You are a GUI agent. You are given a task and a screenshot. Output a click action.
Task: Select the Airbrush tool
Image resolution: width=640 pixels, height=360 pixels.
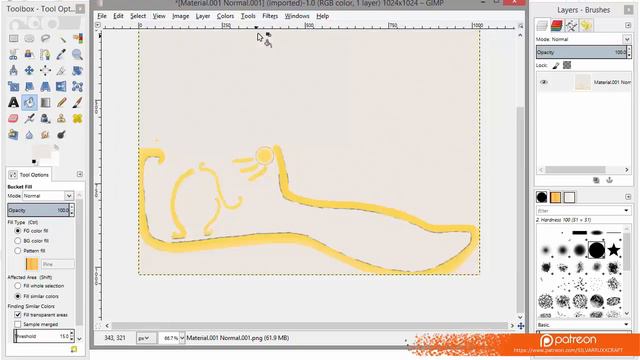click(x=29, y=119)
